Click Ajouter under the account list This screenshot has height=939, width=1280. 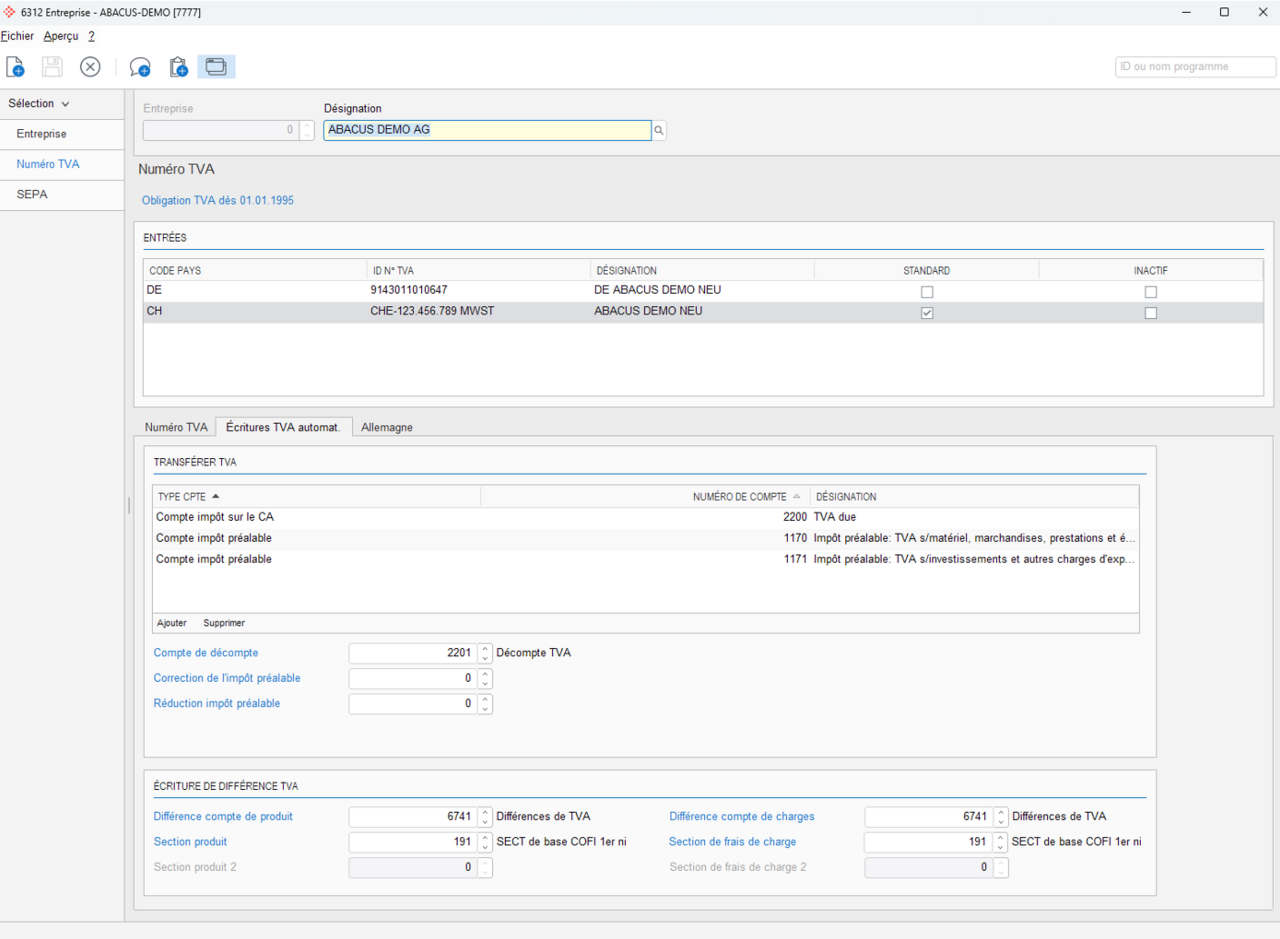click(x=172, y=623)
